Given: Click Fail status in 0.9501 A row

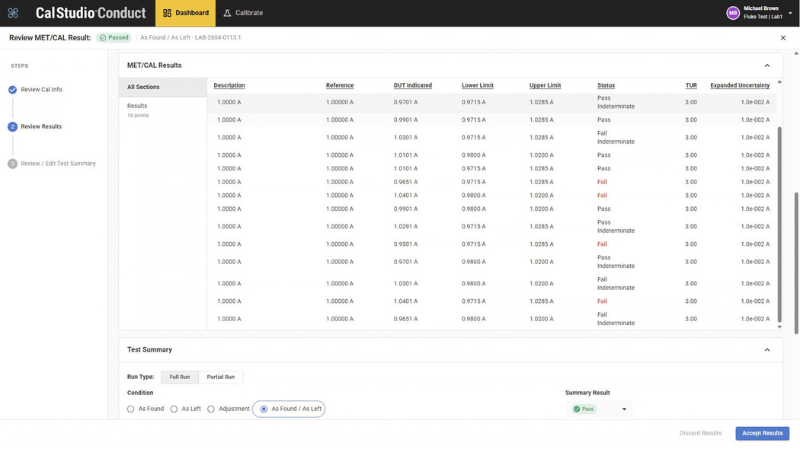Looking at the screenshot, I should click(x=602, y=244).
